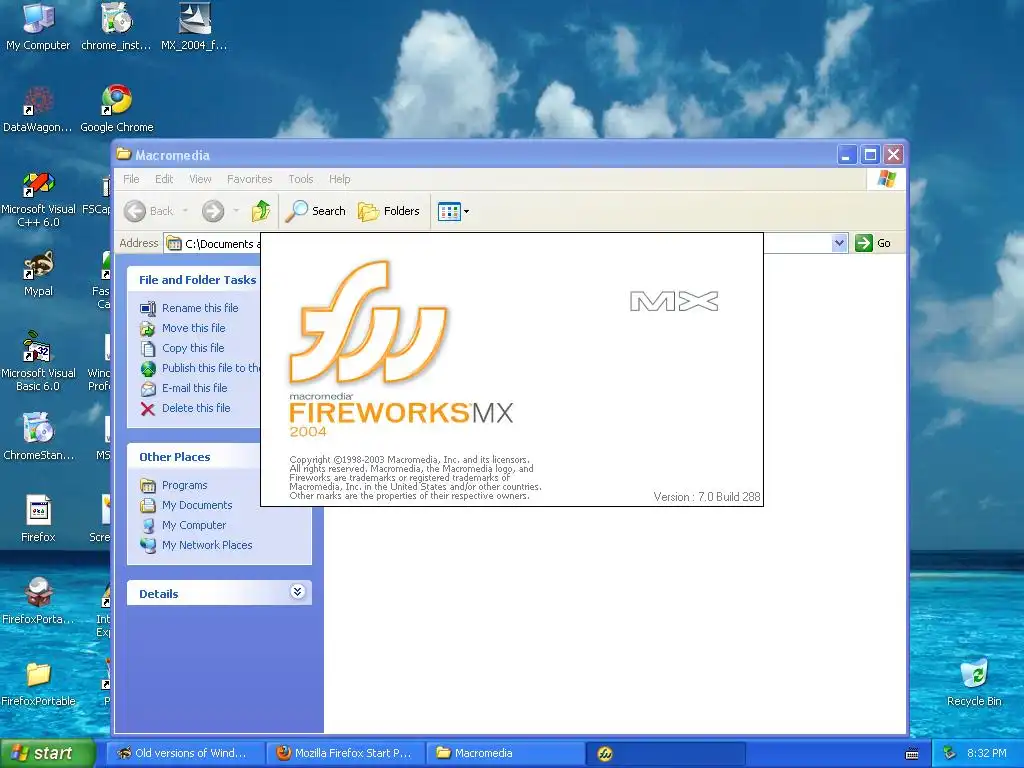Click on-screen keyboard icon near tray
Image resolution: width=1024 pixels, height=768 pixels.
tap(912, 754)
